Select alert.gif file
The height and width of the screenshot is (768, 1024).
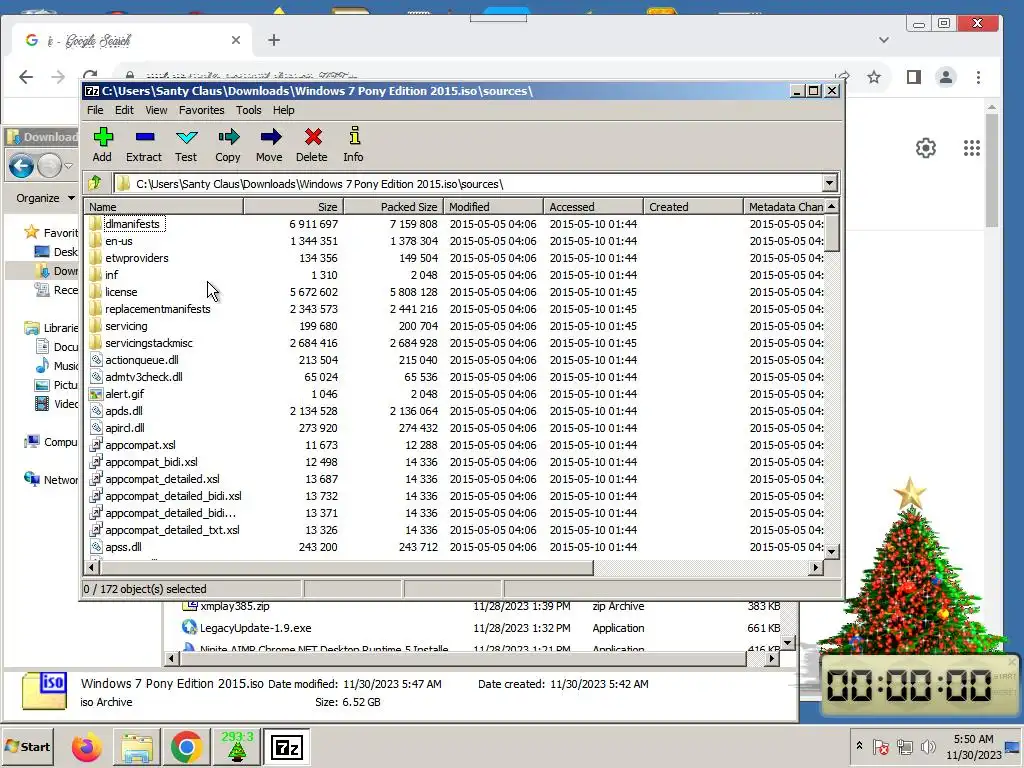click(x=125, y=394)
